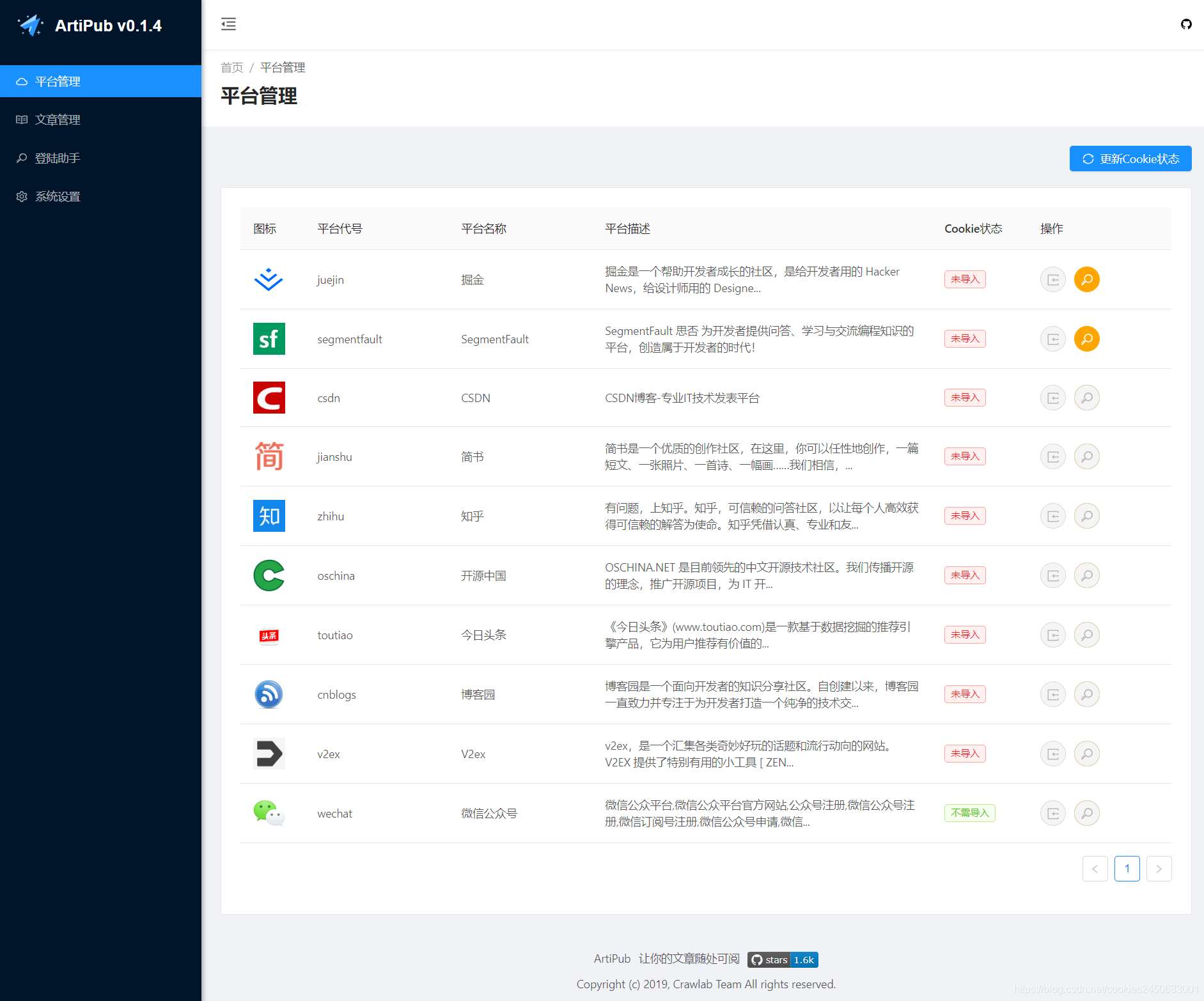Click the 微信公众号 platform name cell
Screen dimensions: 1204x1001
coord(489,814)
